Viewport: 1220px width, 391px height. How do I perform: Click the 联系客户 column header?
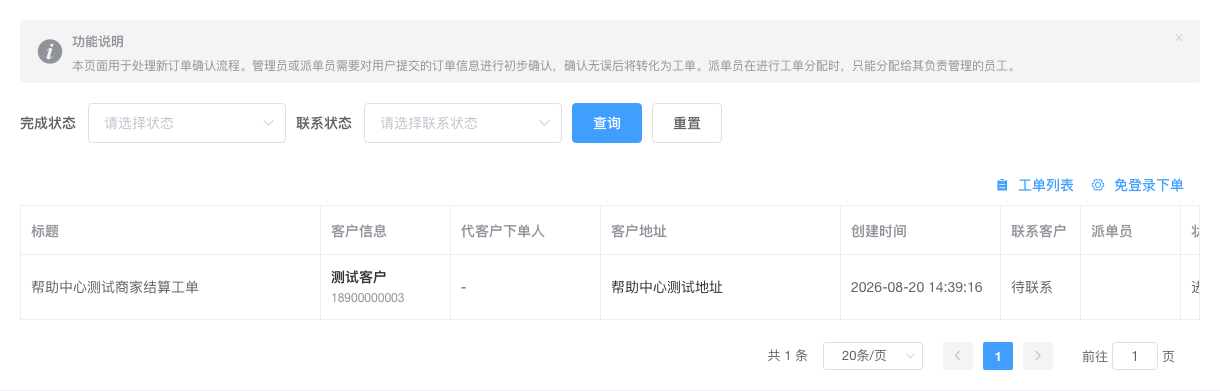click(1039, 231)
